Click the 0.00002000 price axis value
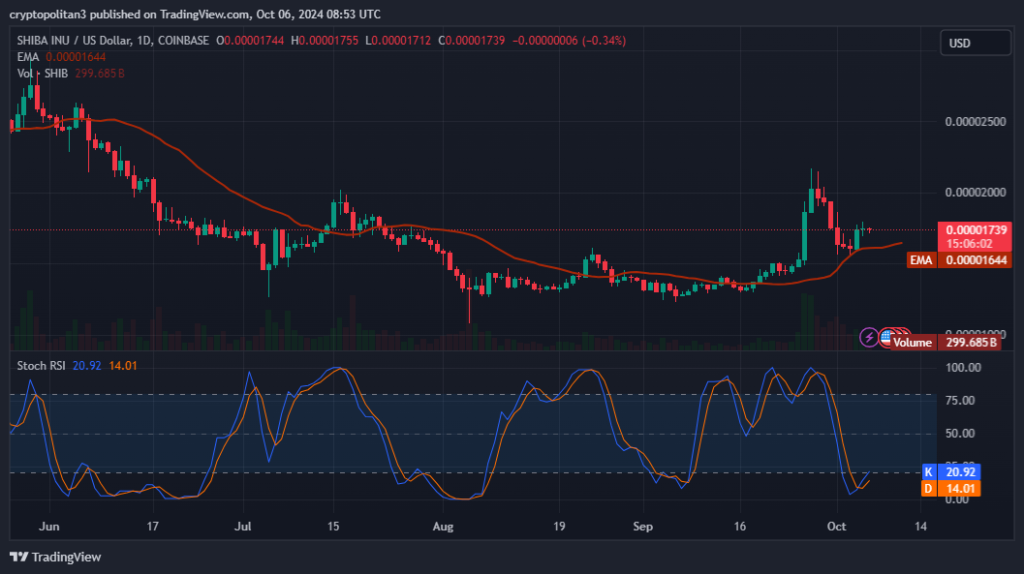1024x574 pixels. 976,193
